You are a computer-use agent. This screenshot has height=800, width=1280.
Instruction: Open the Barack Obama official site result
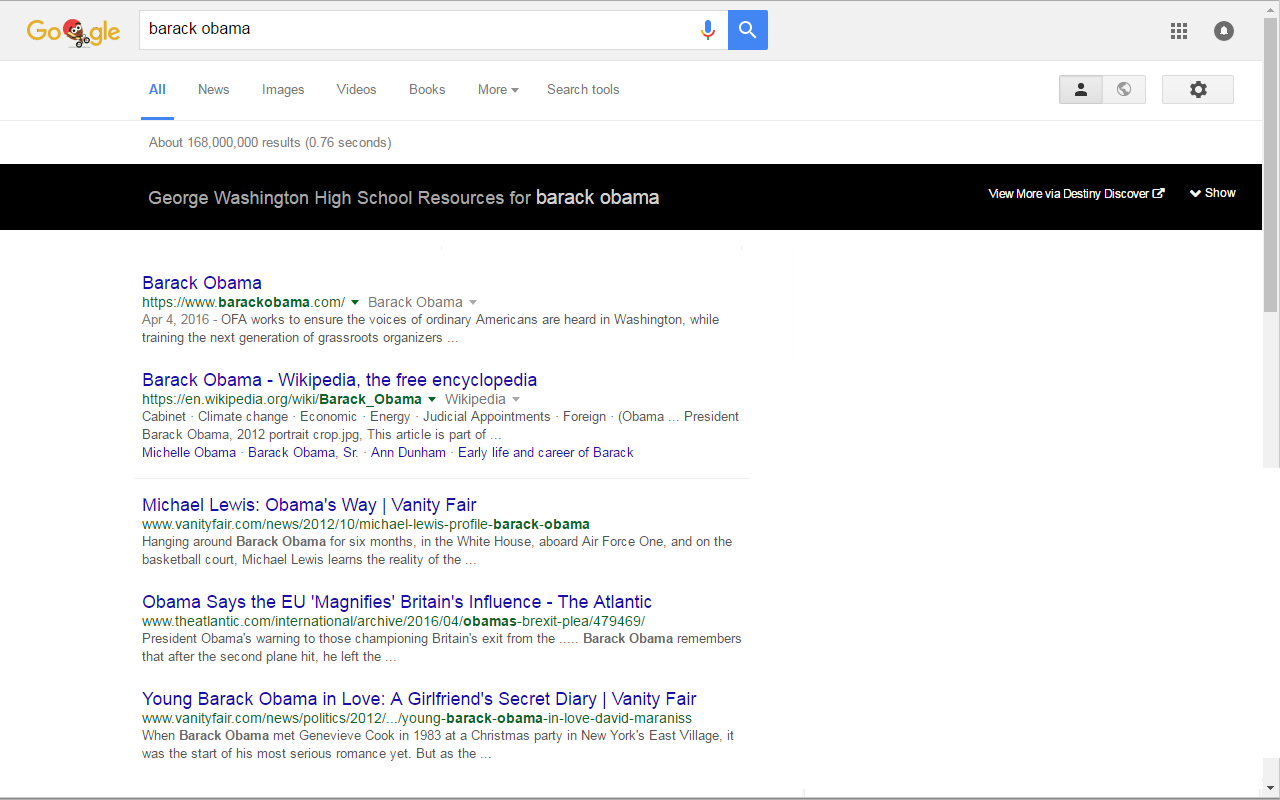[x=202, y=283]
